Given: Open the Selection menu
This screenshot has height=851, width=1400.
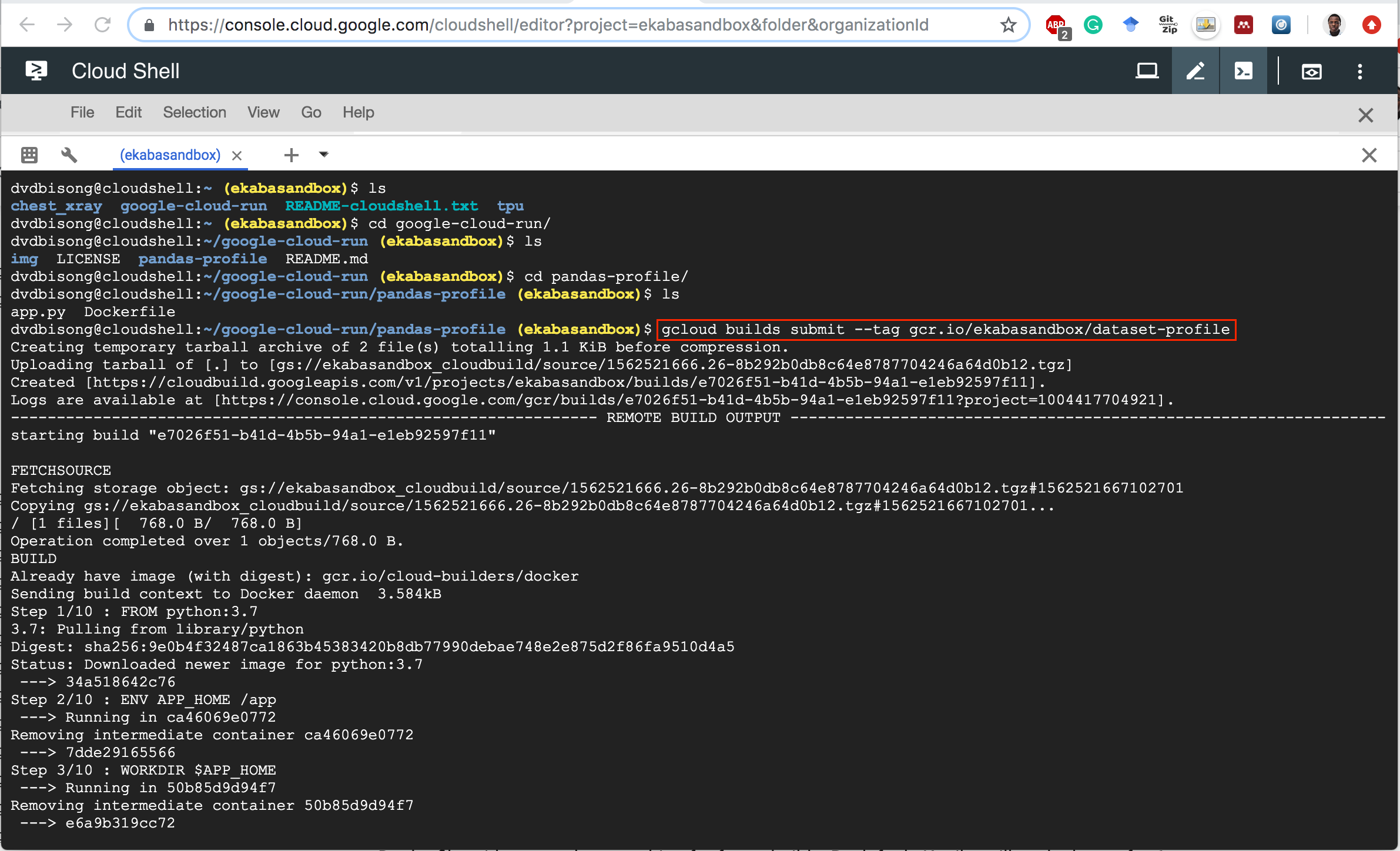Looking at the screenshot, I should [195, 112].
